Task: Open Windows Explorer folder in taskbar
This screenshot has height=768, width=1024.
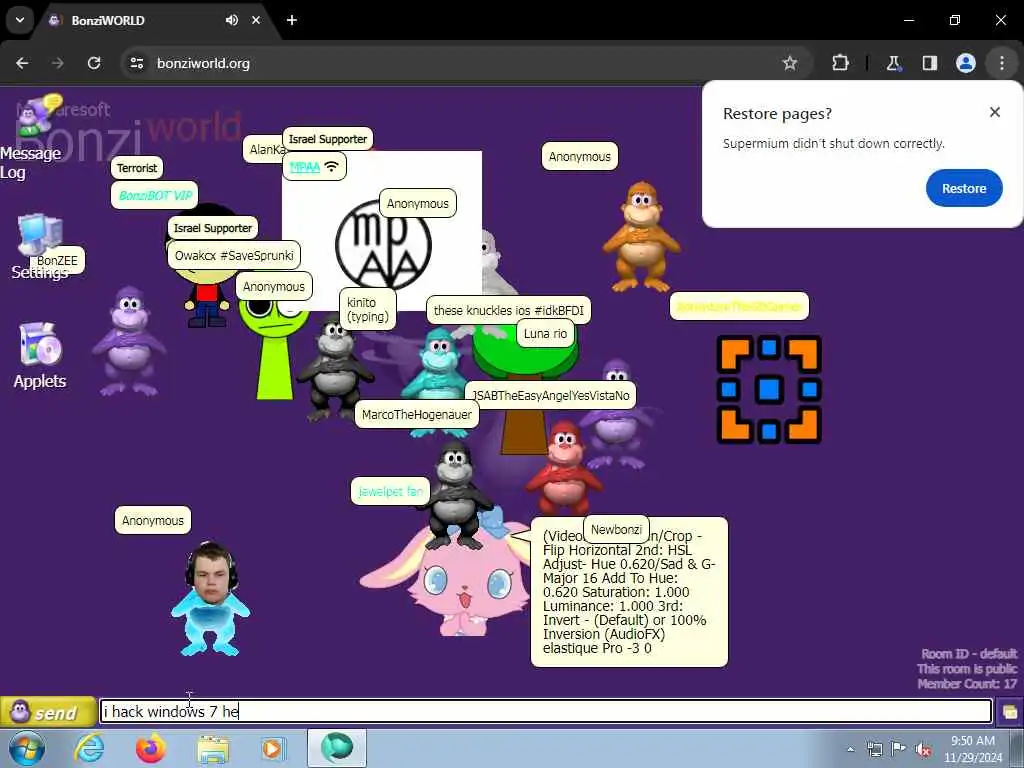Action: 213,748
